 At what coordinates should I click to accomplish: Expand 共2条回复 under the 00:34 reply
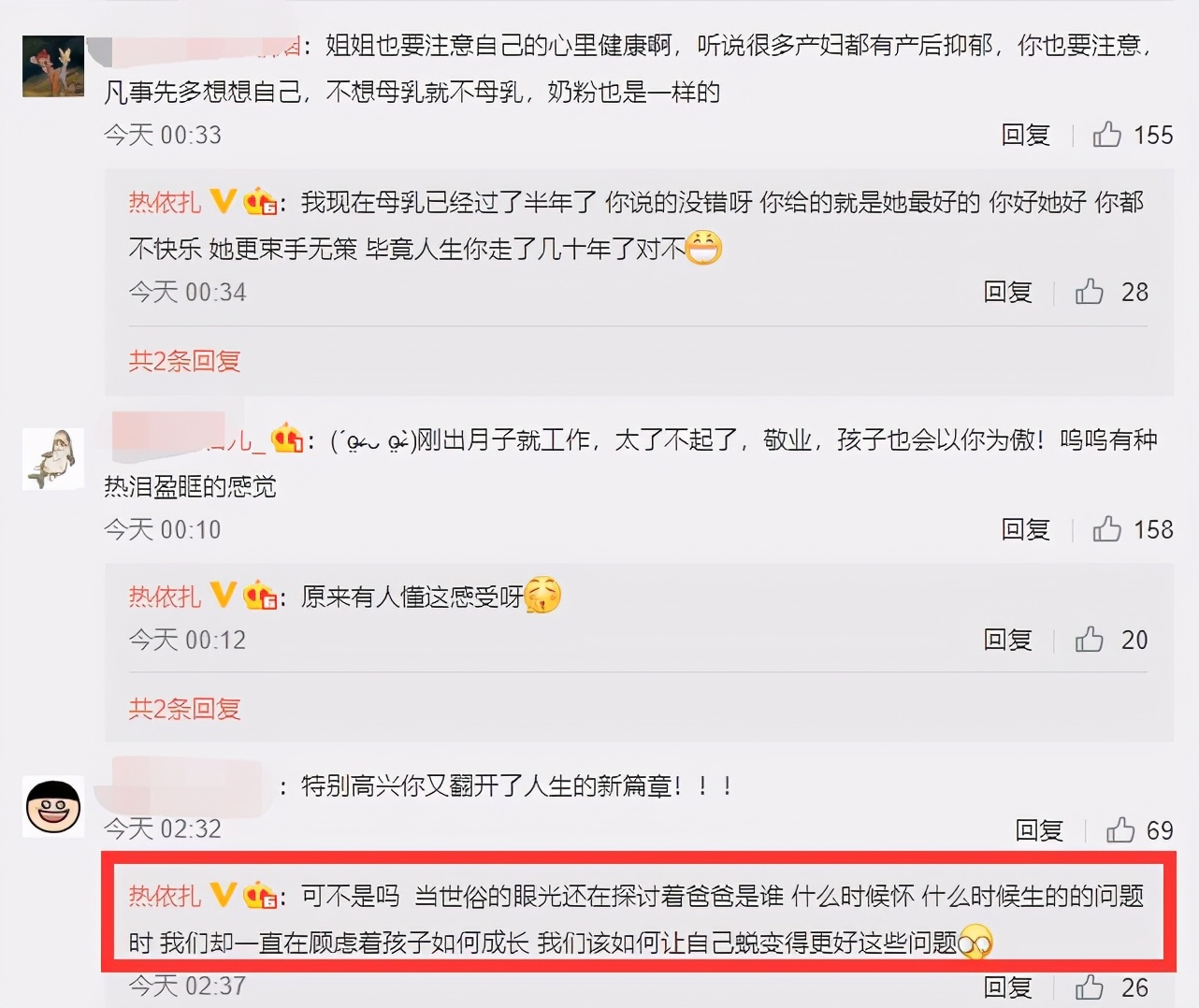[x=184, y=361]
